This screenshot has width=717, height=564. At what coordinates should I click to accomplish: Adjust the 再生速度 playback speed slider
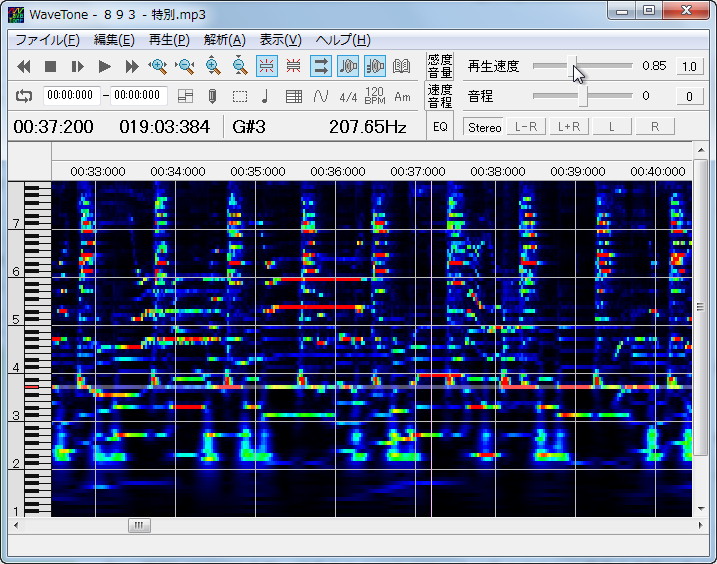click(x=574, y=66)
